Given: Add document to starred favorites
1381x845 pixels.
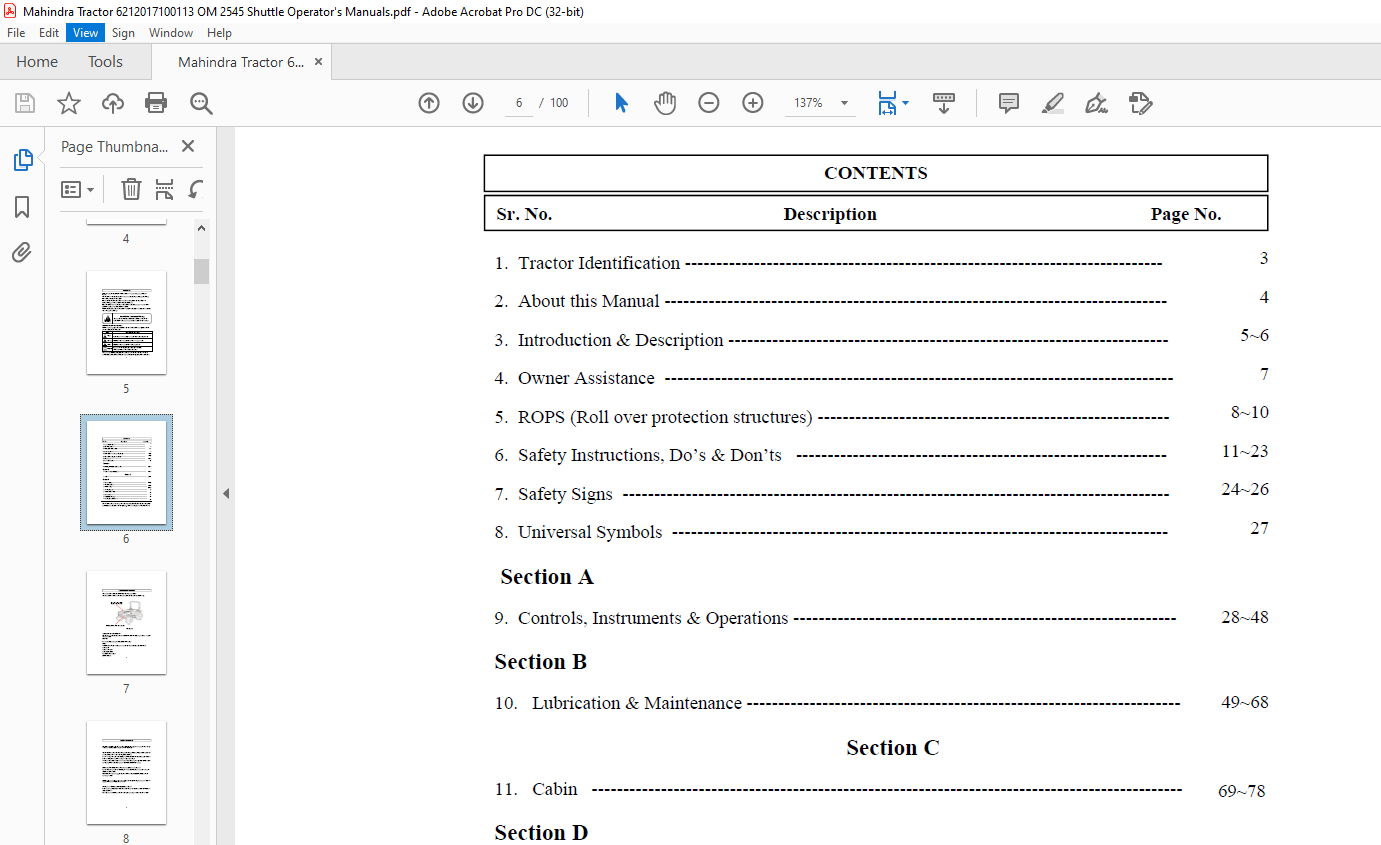Looking at the screenshot, I should point(68,103).
